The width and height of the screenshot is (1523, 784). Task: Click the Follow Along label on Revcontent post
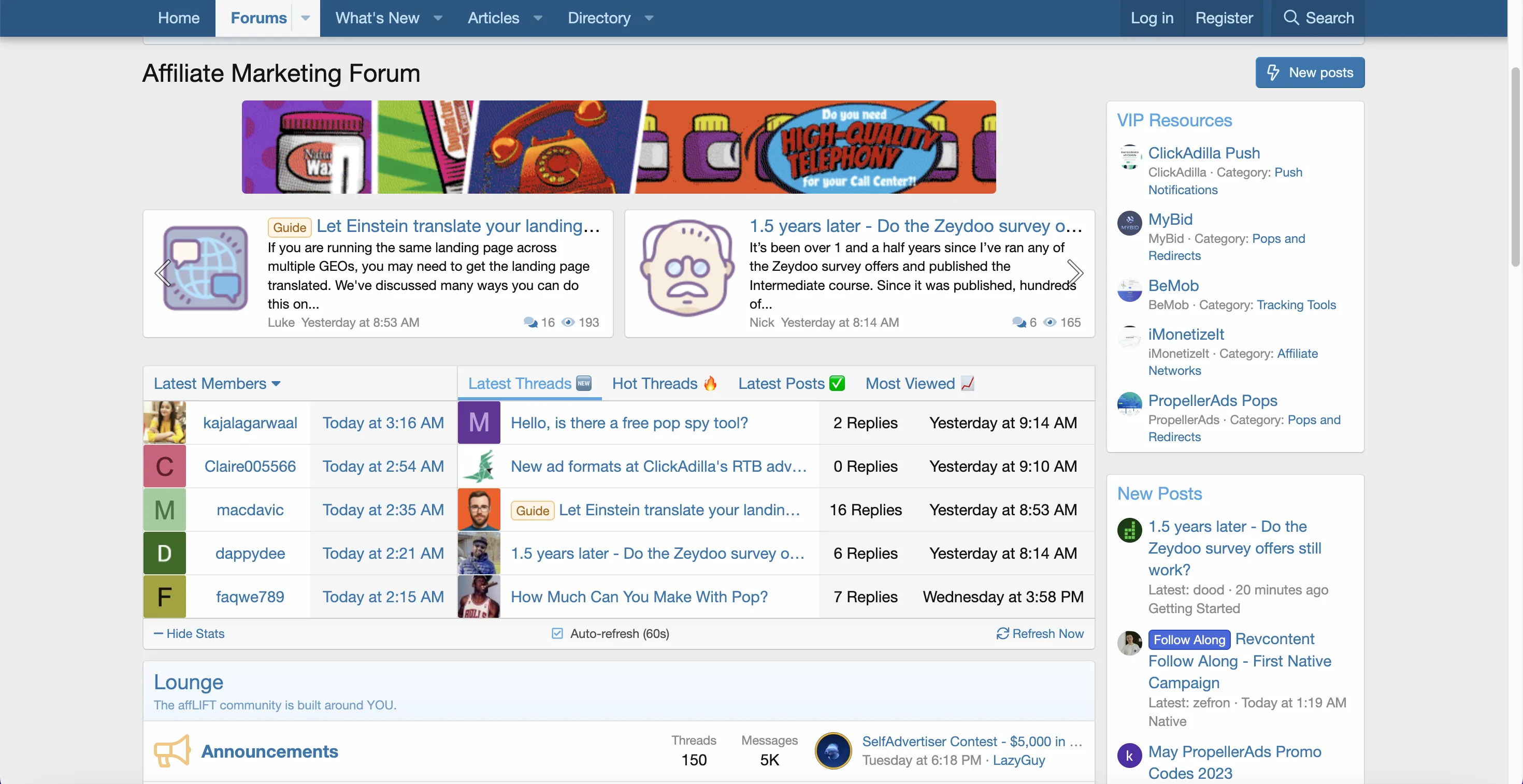[1189, 639]
